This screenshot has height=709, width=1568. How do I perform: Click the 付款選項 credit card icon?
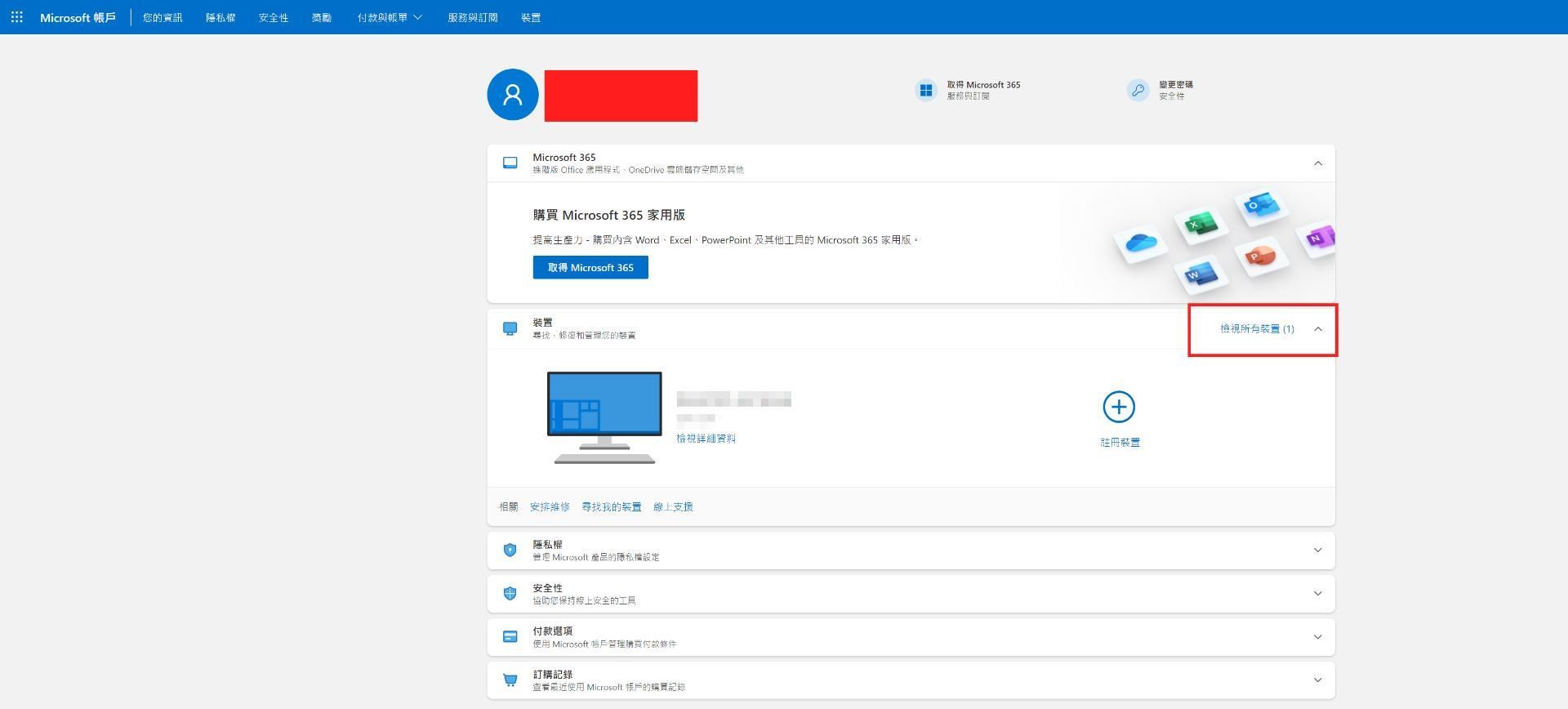click(x=510, y=637)
